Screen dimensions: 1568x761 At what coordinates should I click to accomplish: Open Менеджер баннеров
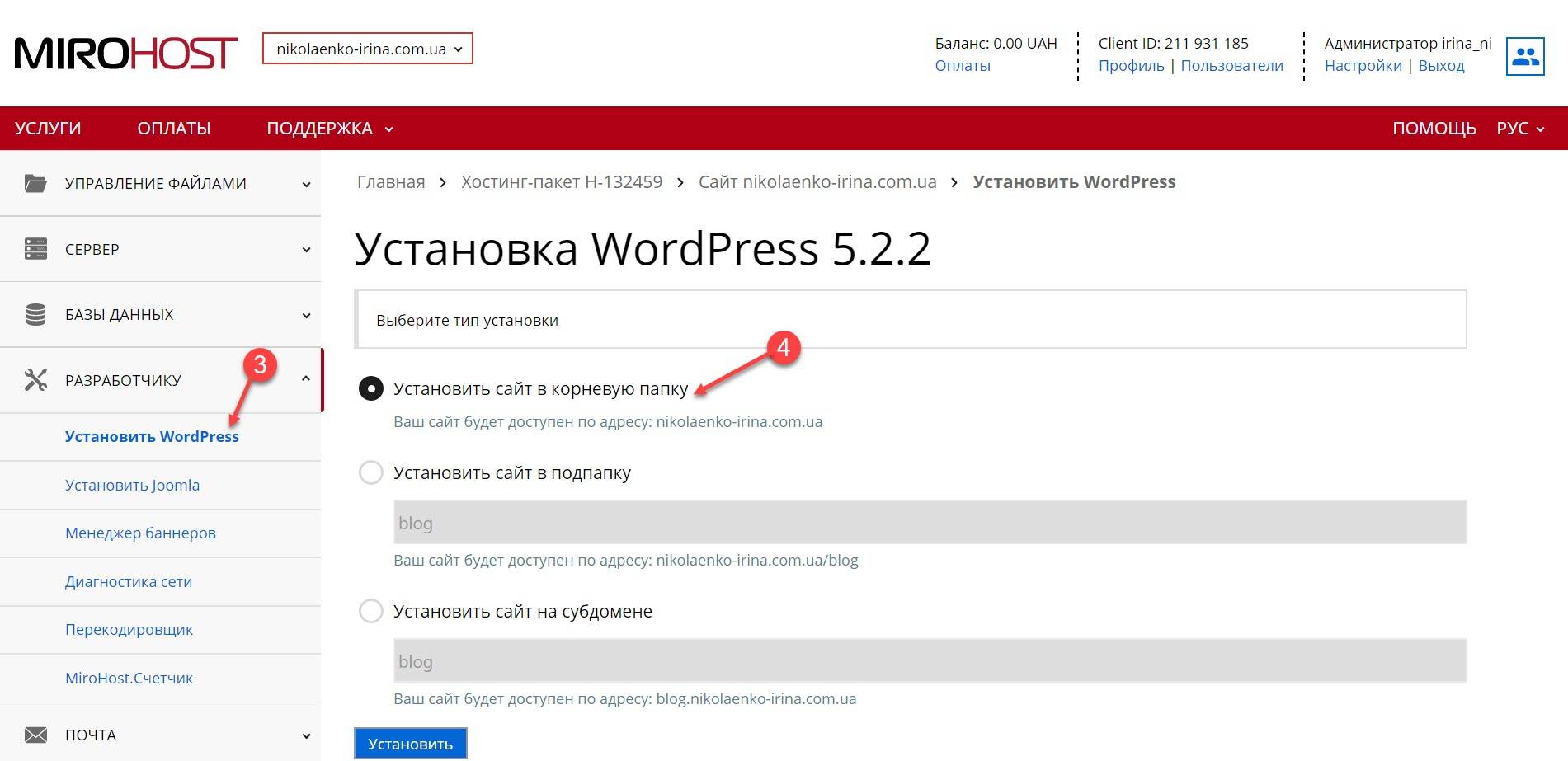tap(140, 533)
